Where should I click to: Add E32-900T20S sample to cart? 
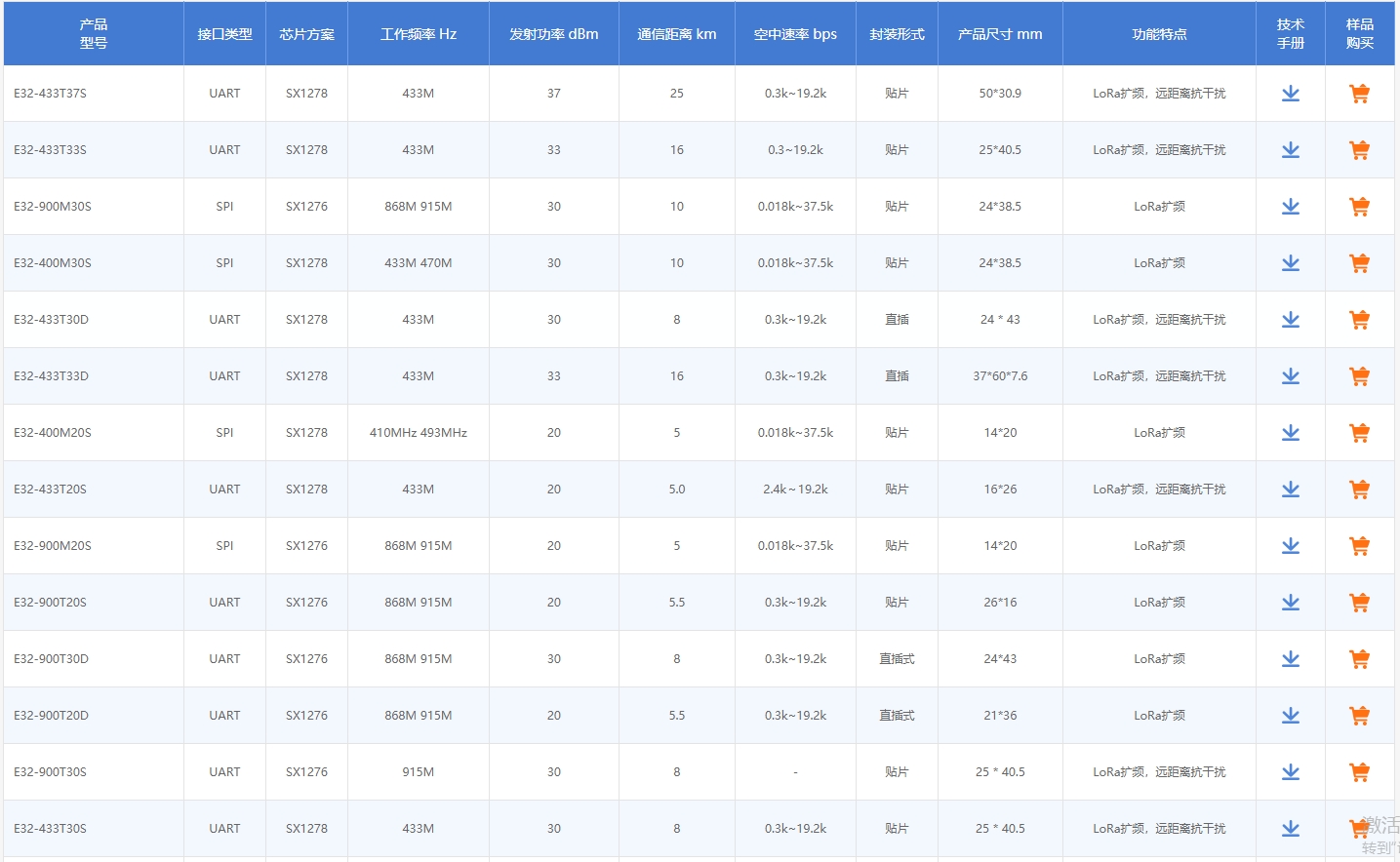pos(1359,603)
